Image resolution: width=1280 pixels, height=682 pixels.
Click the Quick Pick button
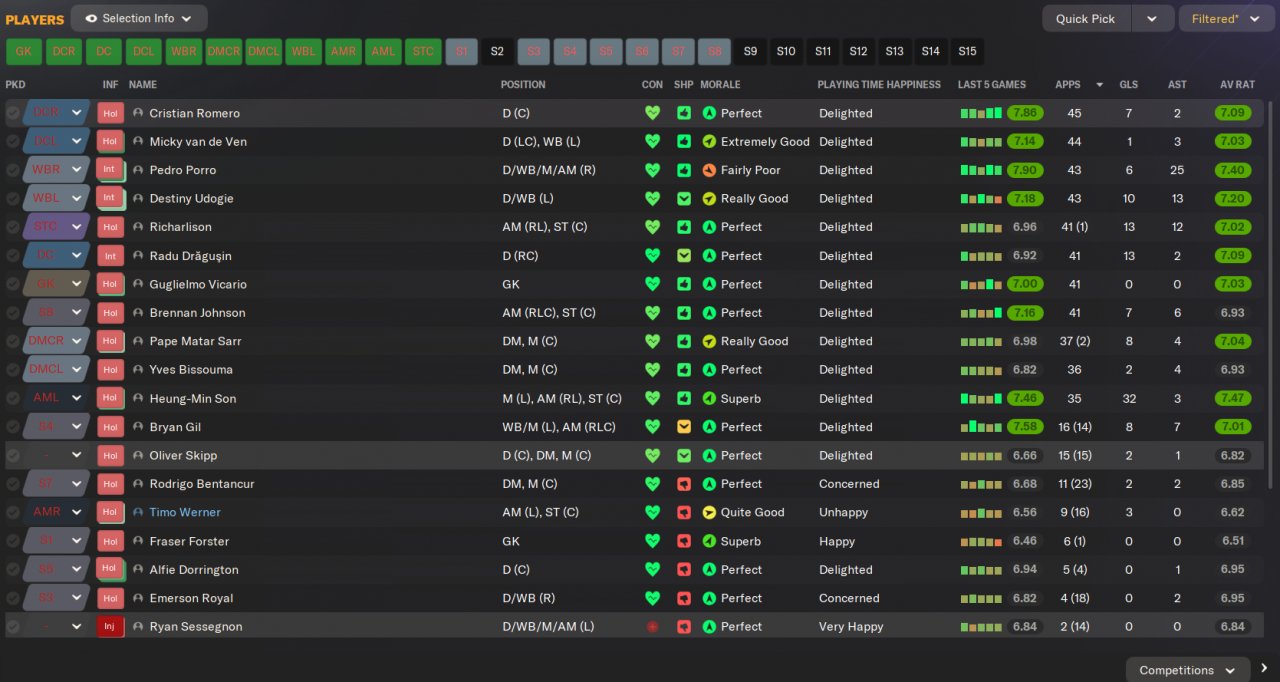click(1086, 18)
